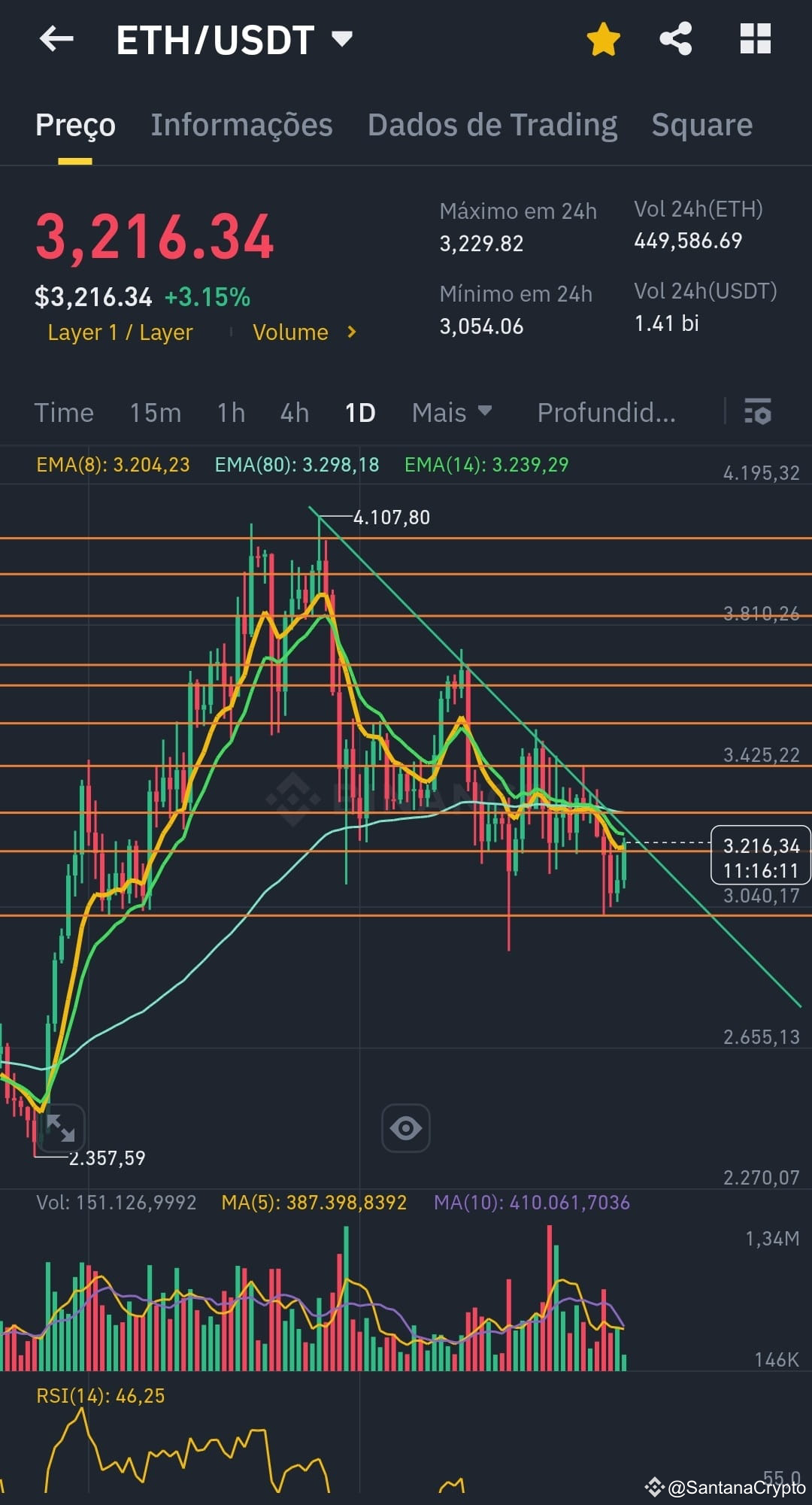Tap the 4.195,32 price axis label
The image size is (812, 1505).
pyautogui.click(x=761, y=473)
